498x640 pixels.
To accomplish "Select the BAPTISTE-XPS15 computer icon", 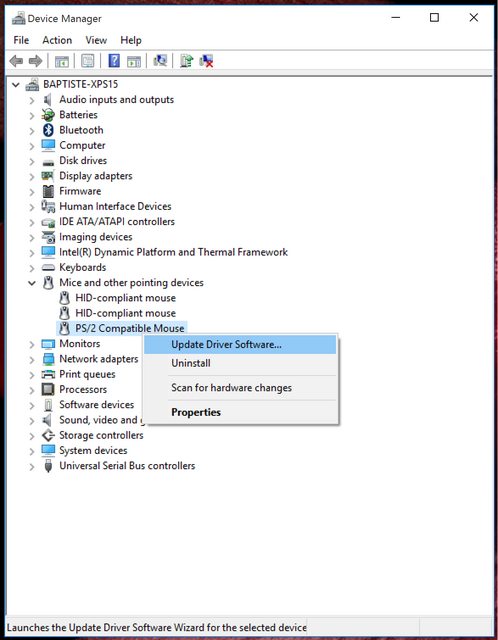I will point(32,84).
